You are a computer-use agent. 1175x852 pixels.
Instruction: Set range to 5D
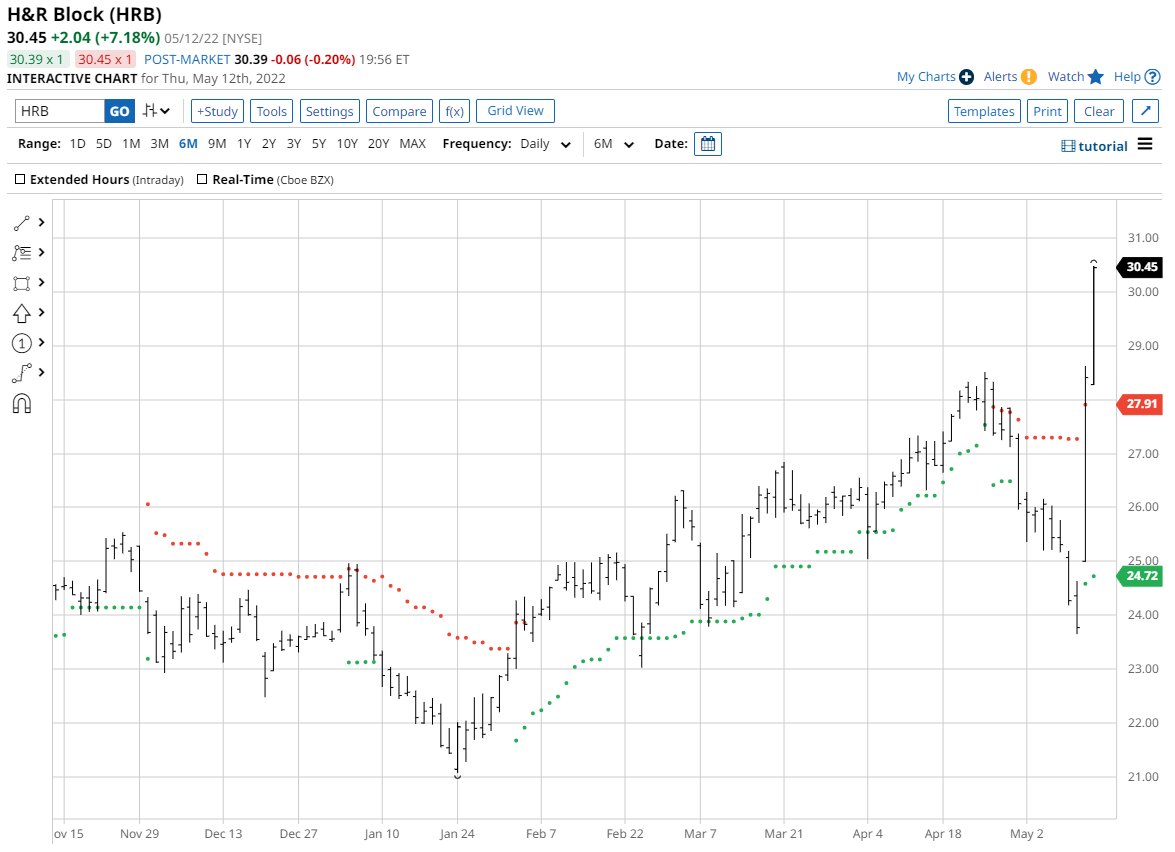point(103,144)
